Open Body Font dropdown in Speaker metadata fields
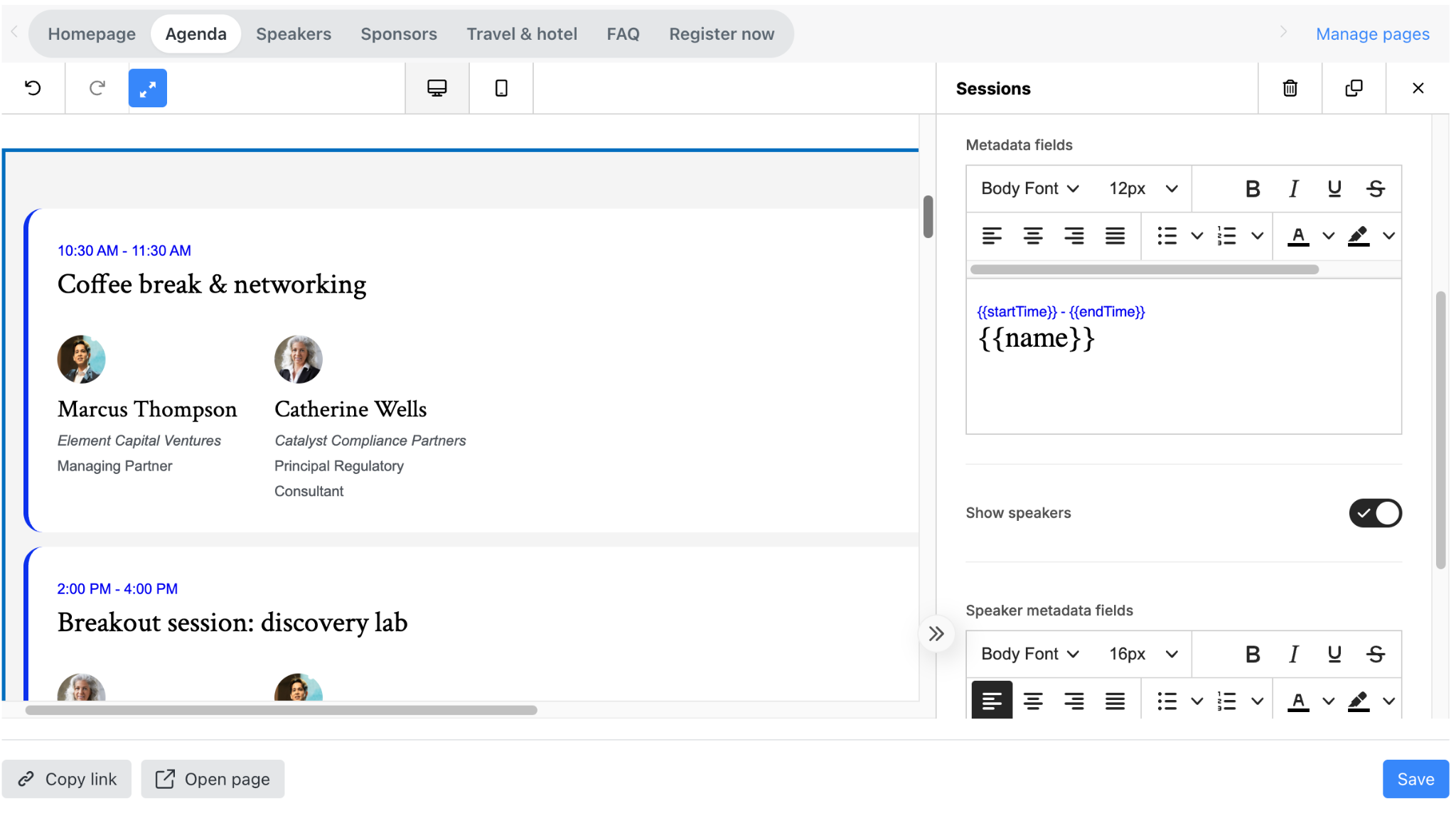Screen dimensions: 1456x813 (x=1030, y=654)
